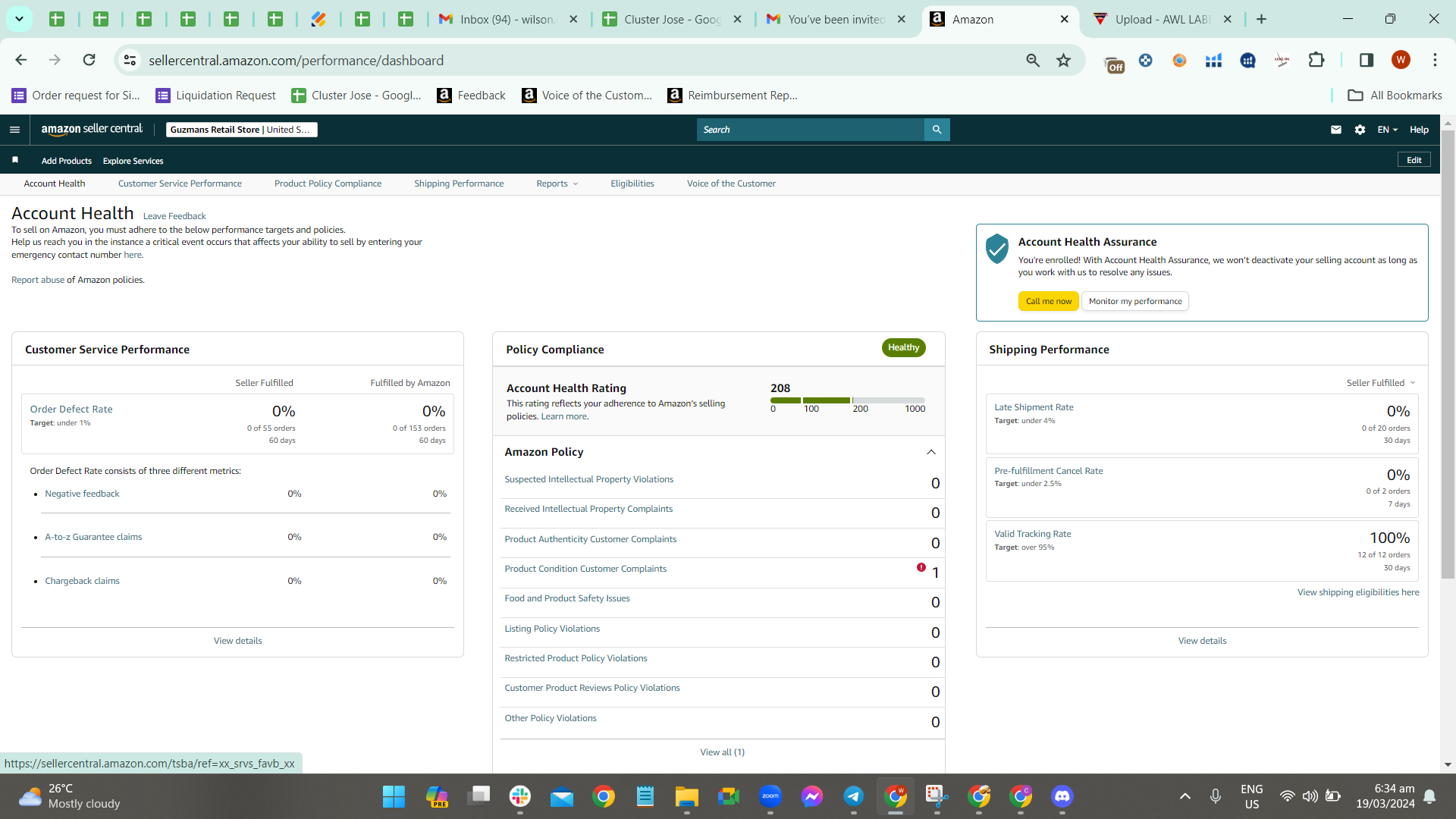
Task: Switch to the Upload - AWL LABEL tab
Action: click(x=1162, y=19)
